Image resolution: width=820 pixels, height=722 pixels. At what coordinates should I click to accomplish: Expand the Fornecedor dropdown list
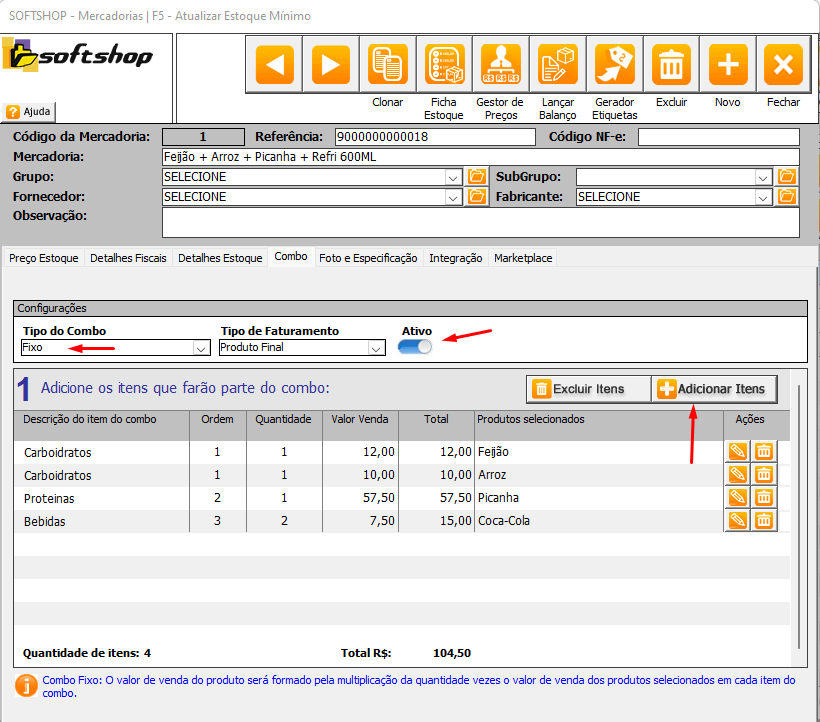(452, 197)
